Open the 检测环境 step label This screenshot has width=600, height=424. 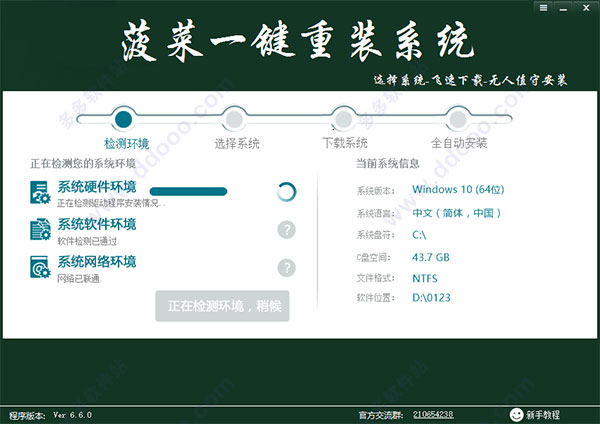click(x=127, y=144)
